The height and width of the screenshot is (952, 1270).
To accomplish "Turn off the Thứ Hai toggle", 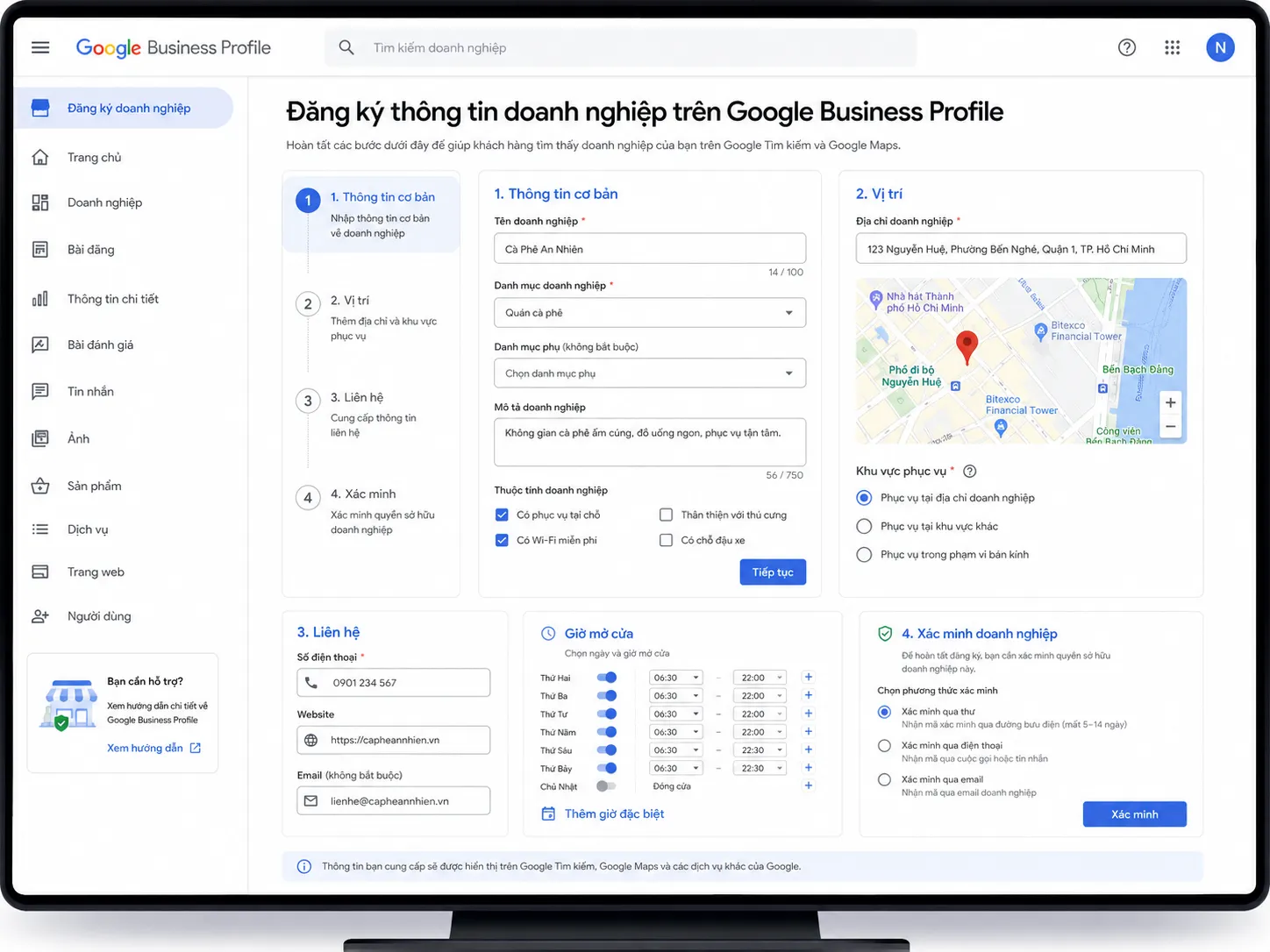I will pyautogui.click(x=606, y=677).
